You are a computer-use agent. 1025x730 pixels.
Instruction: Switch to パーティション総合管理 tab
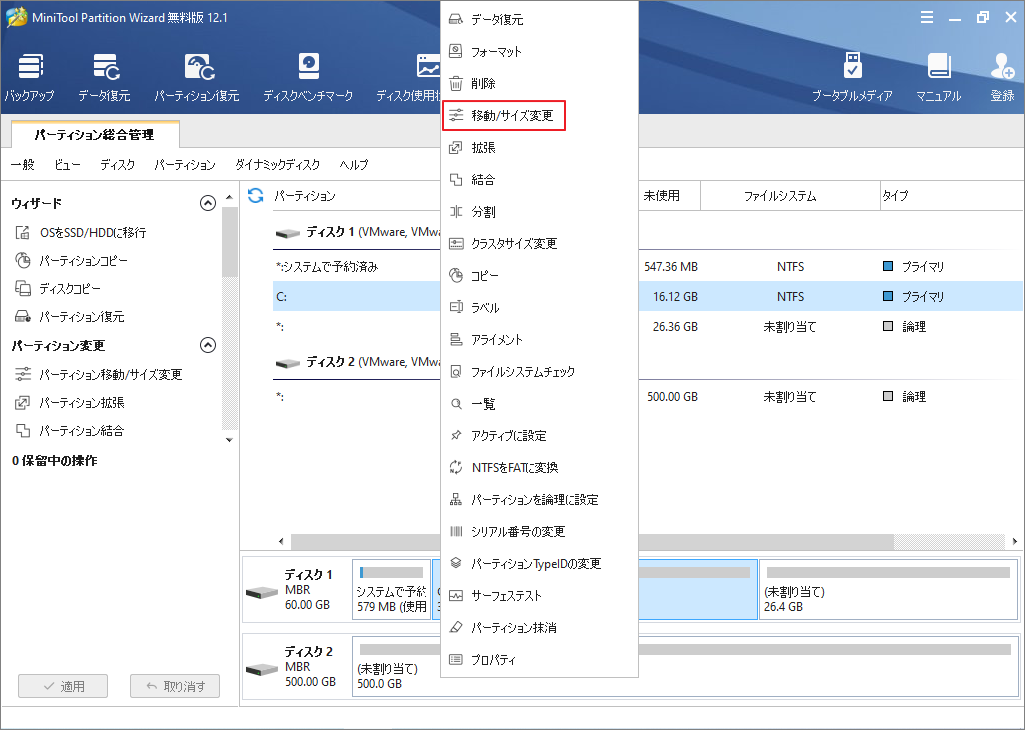point(95,135)
